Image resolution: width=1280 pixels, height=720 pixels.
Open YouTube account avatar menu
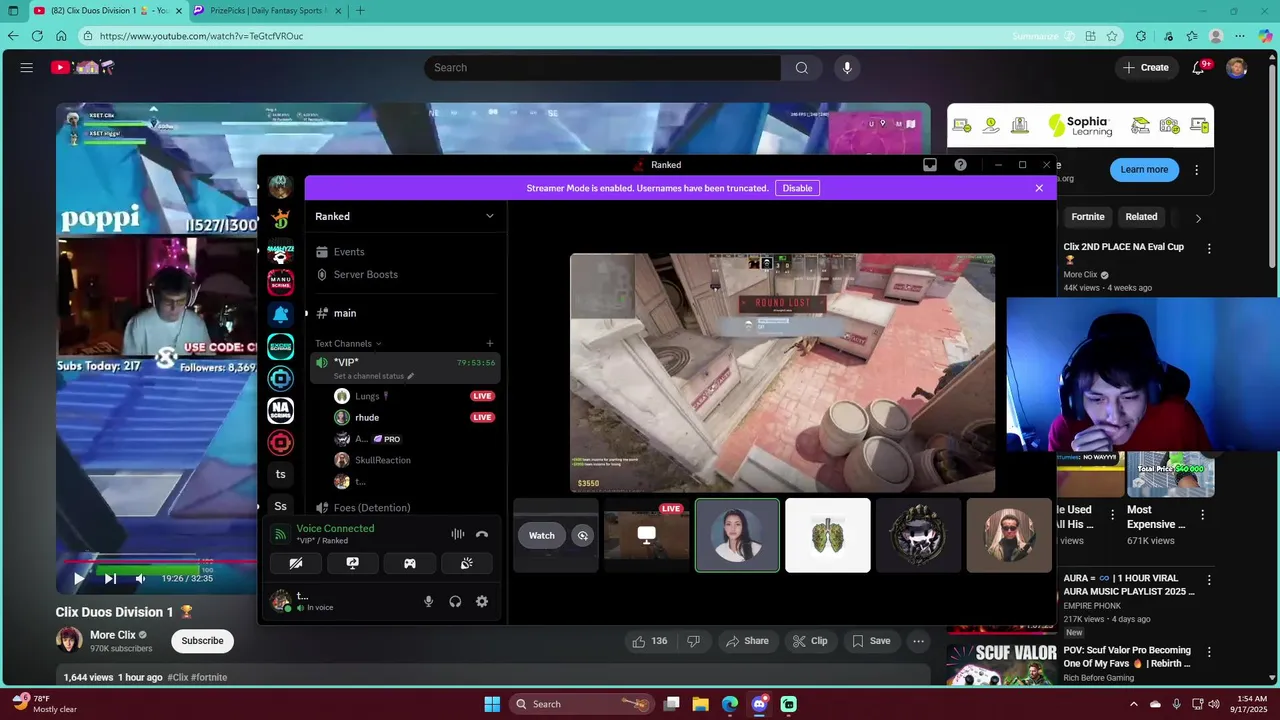(1237, 67)
